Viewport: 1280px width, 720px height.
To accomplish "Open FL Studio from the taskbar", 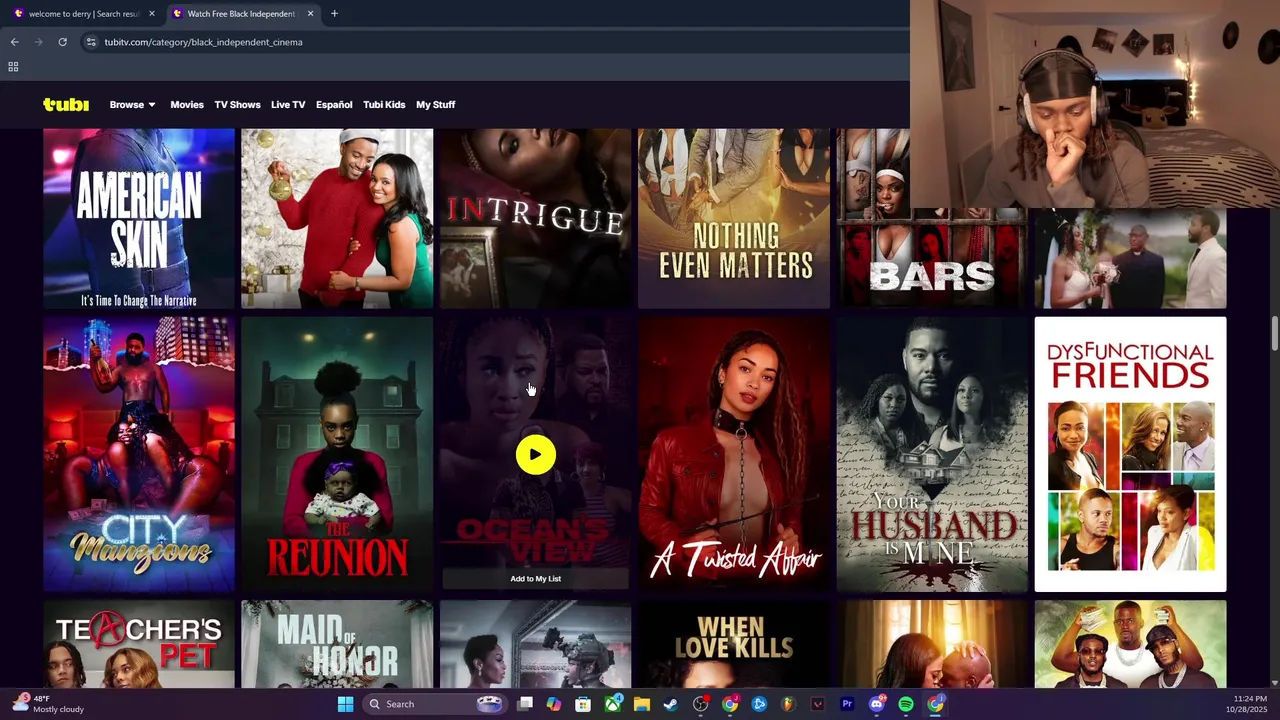I will (788, 704).
